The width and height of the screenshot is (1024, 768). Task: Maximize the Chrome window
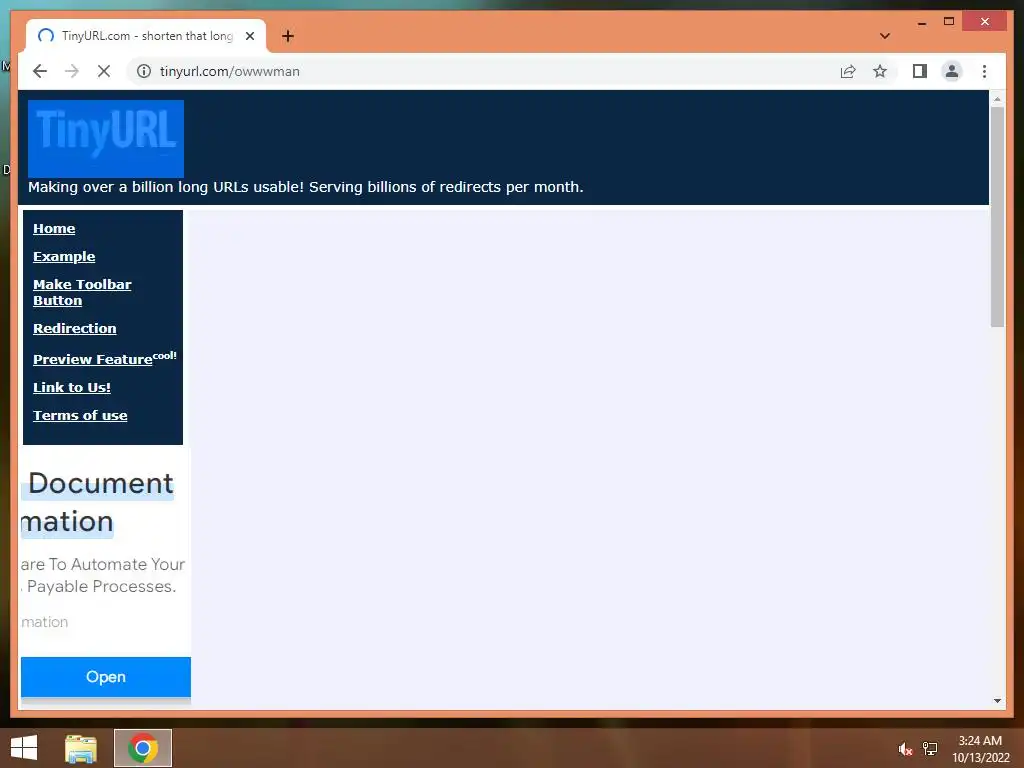pos(949,22)
